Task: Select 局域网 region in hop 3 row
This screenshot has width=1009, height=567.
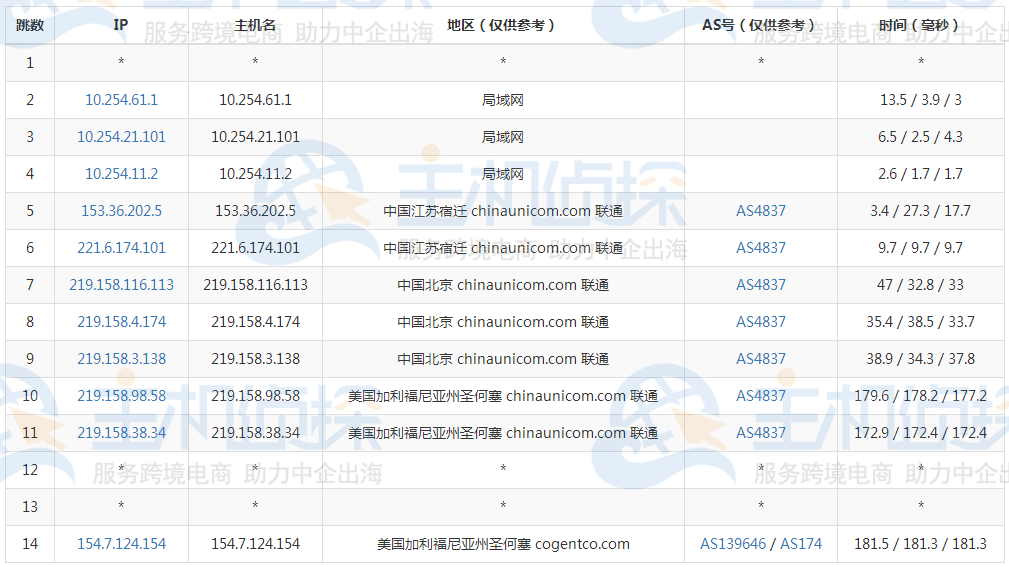Action: pyautogui.click(x=503, y=137)
